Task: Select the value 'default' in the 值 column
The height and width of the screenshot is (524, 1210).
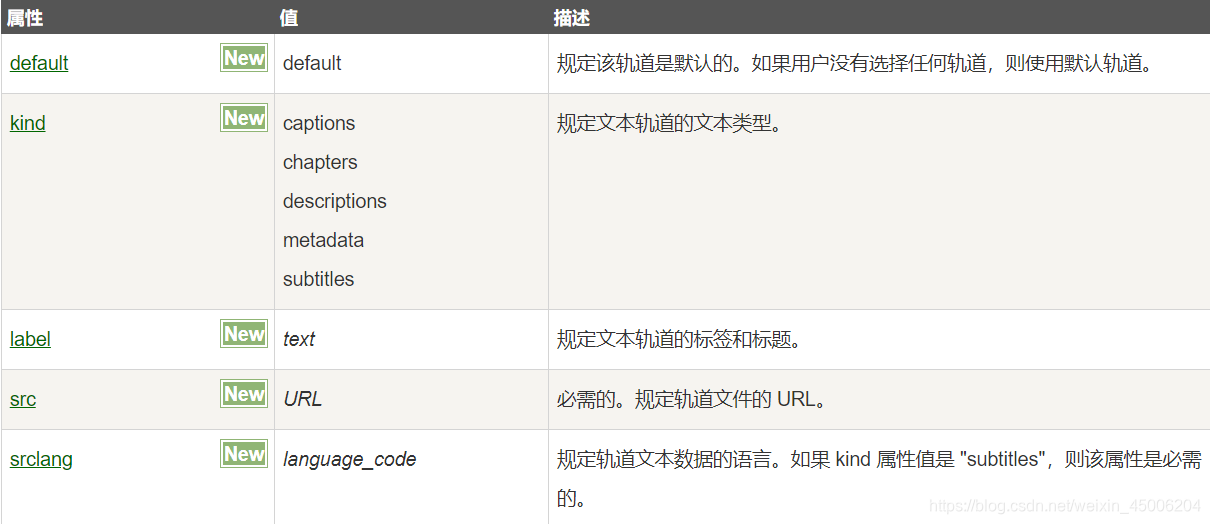Action: click(312, 63)
